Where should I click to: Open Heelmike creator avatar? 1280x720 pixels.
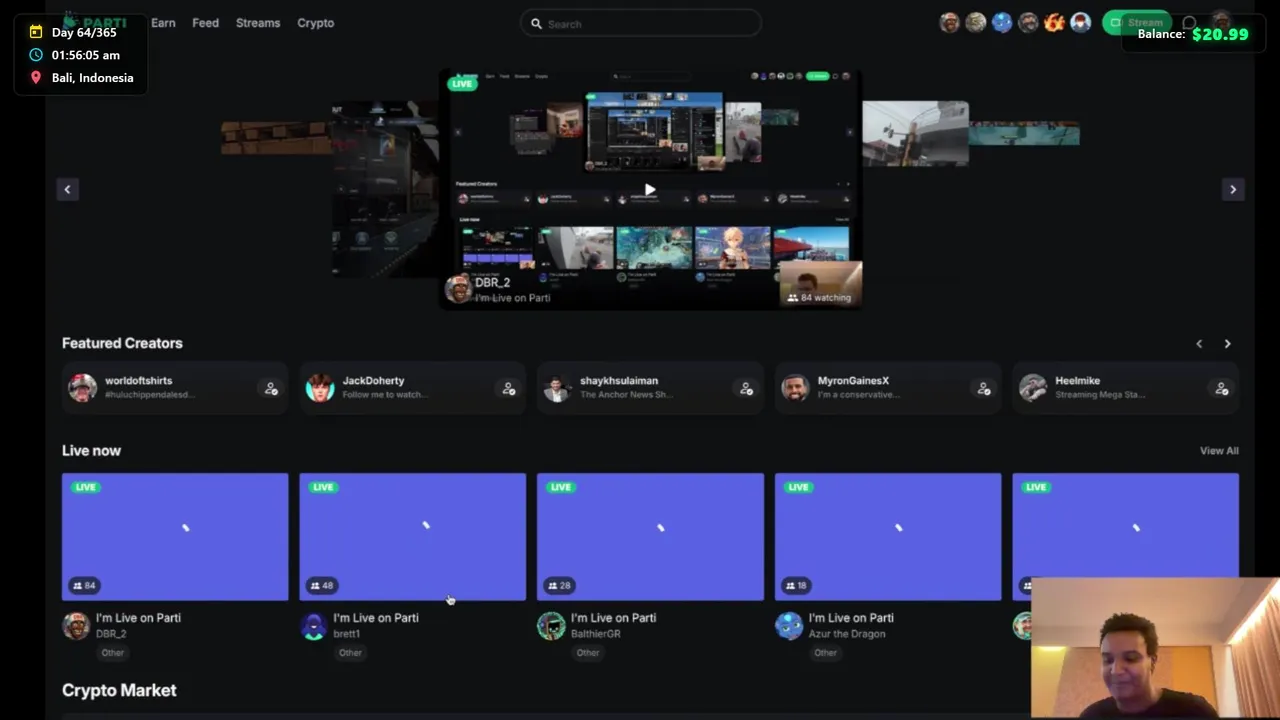[x=1033, y=388]
